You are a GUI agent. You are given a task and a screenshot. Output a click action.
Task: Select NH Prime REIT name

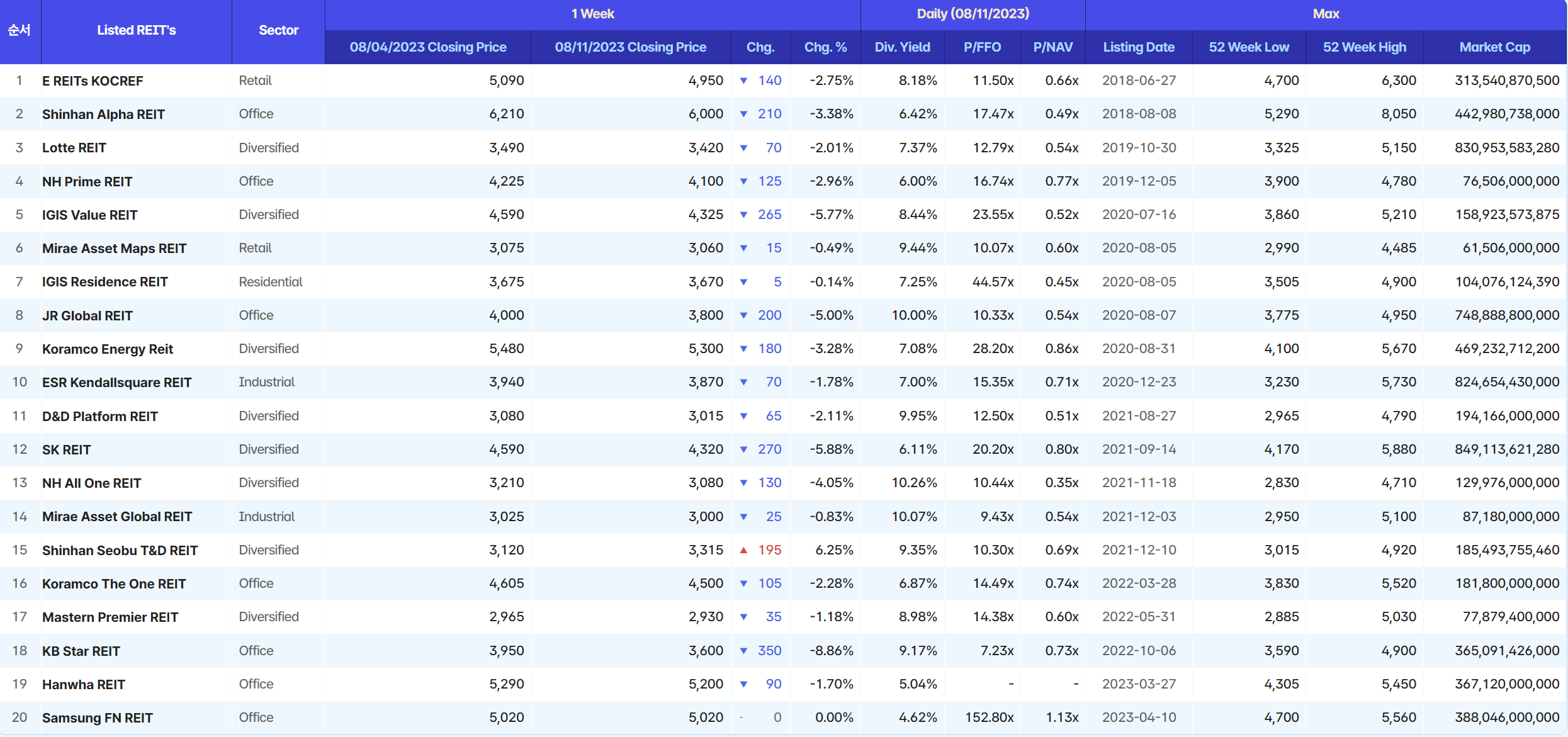click(87, 182)
